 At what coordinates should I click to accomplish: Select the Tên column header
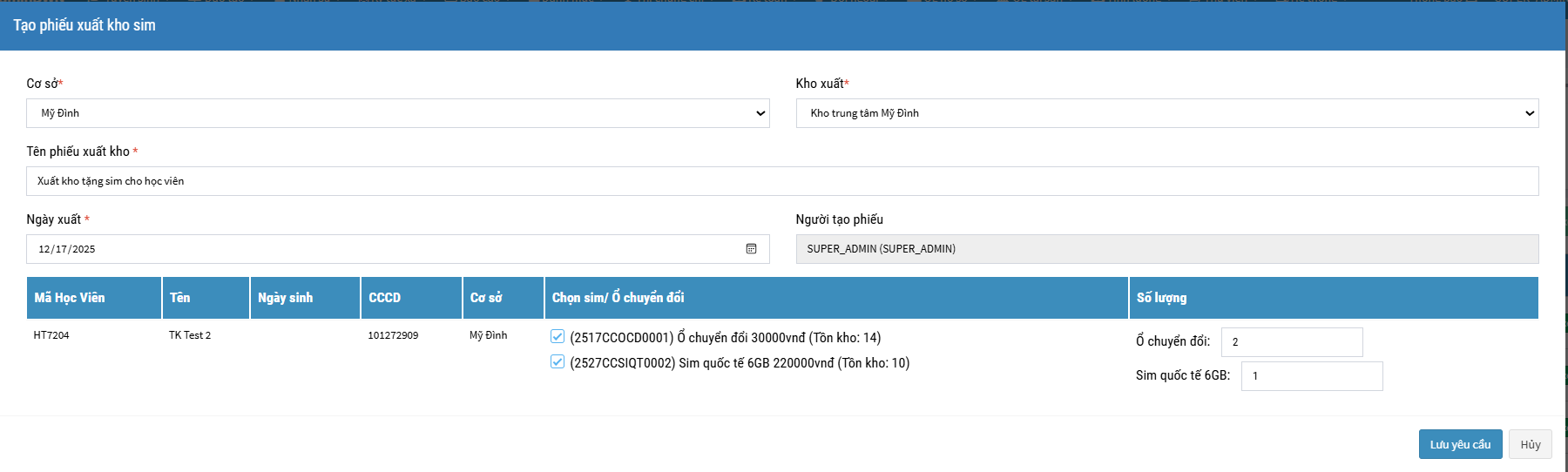(180, 298)
